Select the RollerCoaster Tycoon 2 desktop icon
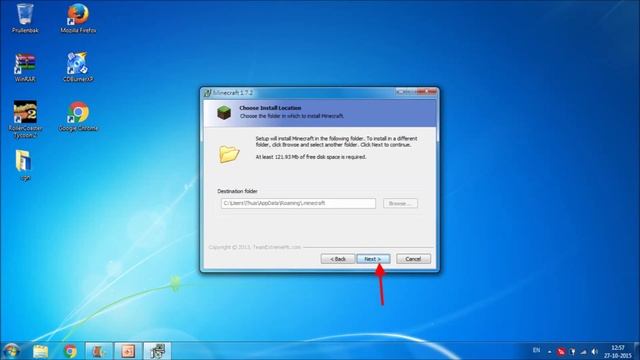 (x=25, y=119)
